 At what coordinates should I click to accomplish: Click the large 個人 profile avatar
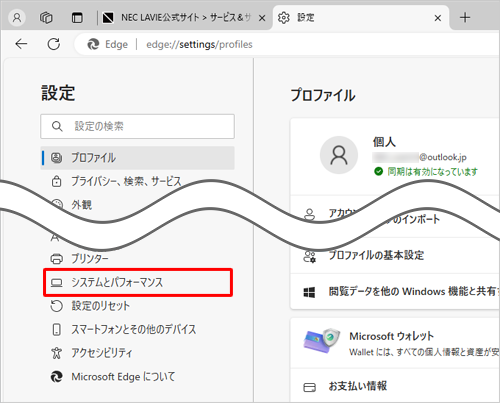pyautogui.click(x=339, y=155)
